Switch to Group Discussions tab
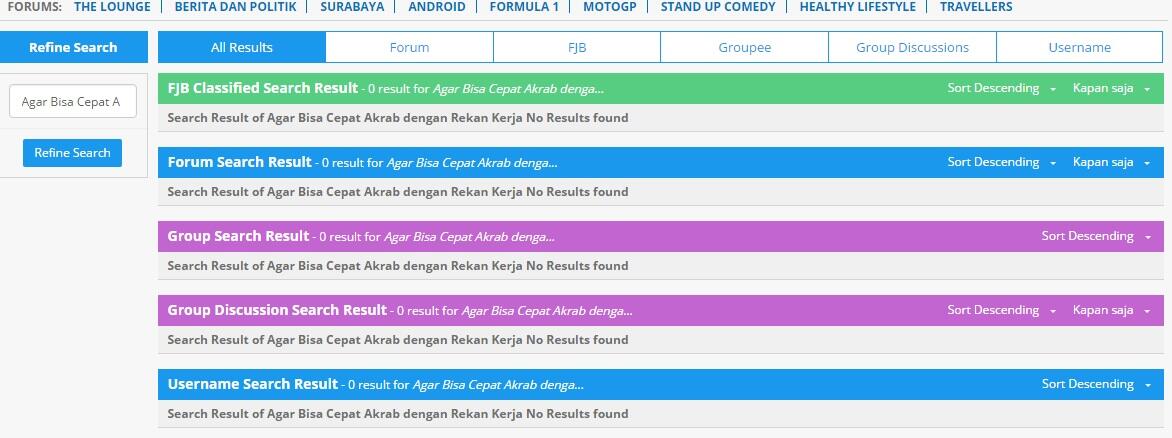Screen dimensions: 1172x438 coord(912,47)
